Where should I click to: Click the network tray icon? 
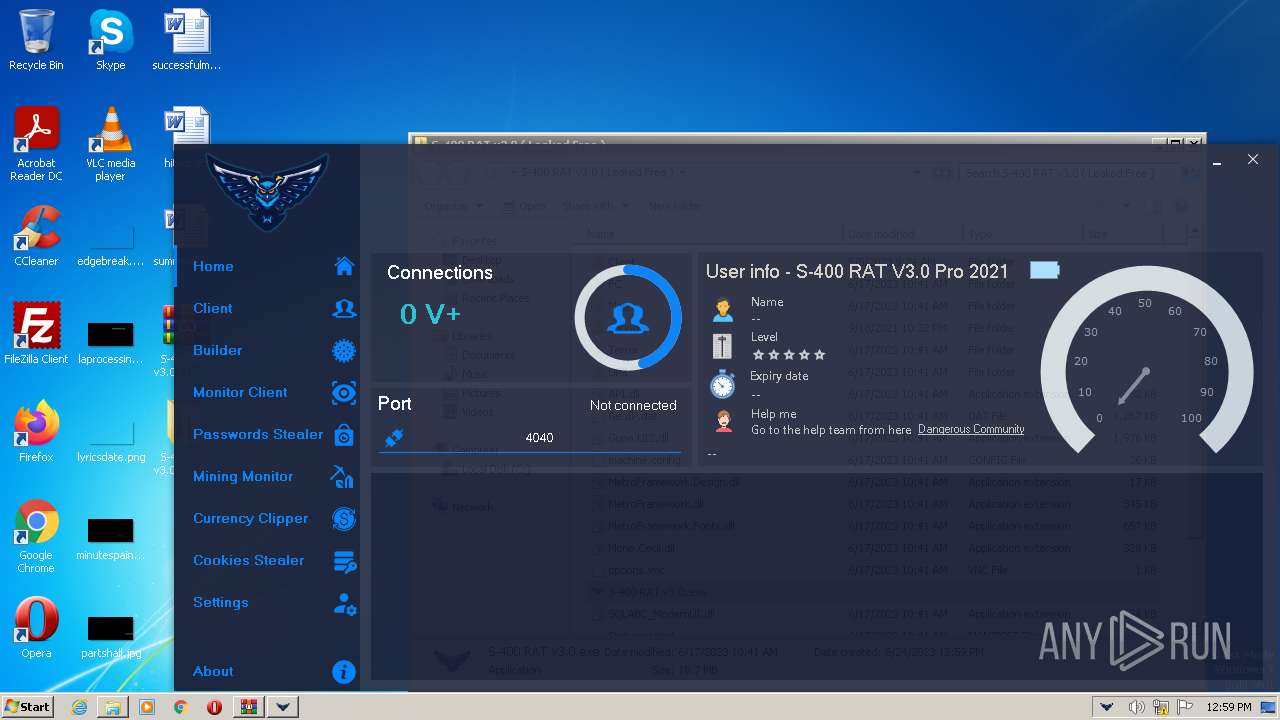click(x=1160, y=707)
